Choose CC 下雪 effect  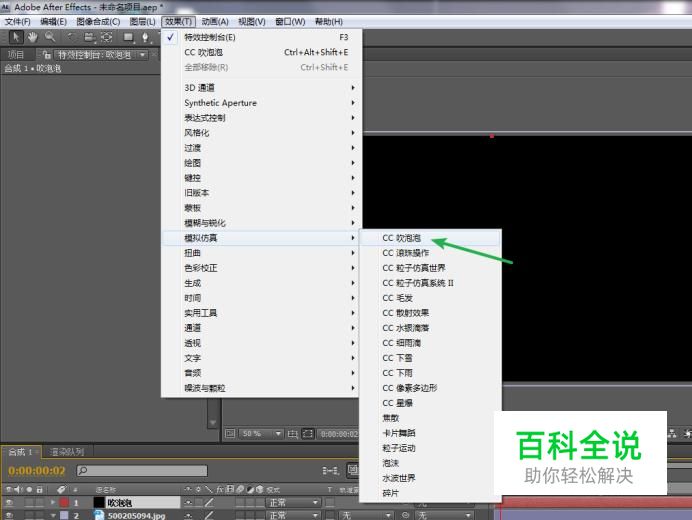(430, 358)
